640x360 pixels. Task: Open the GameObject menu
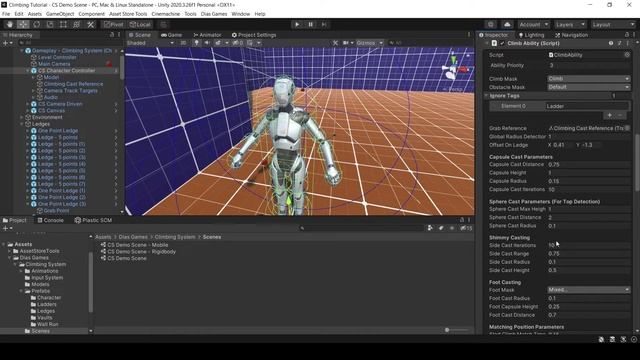(x=60, y=14)
